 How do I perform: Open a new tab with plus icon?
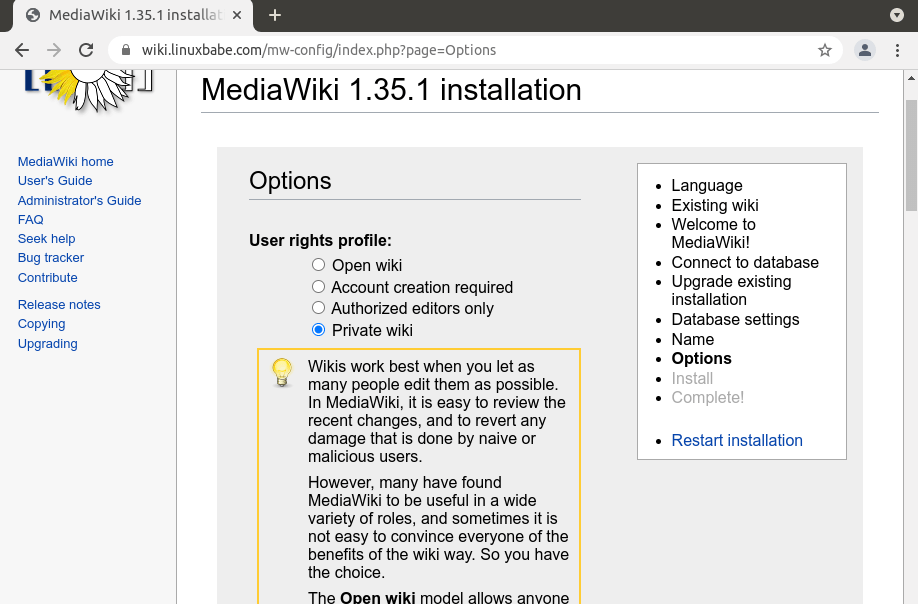click(x=275, y=15)
